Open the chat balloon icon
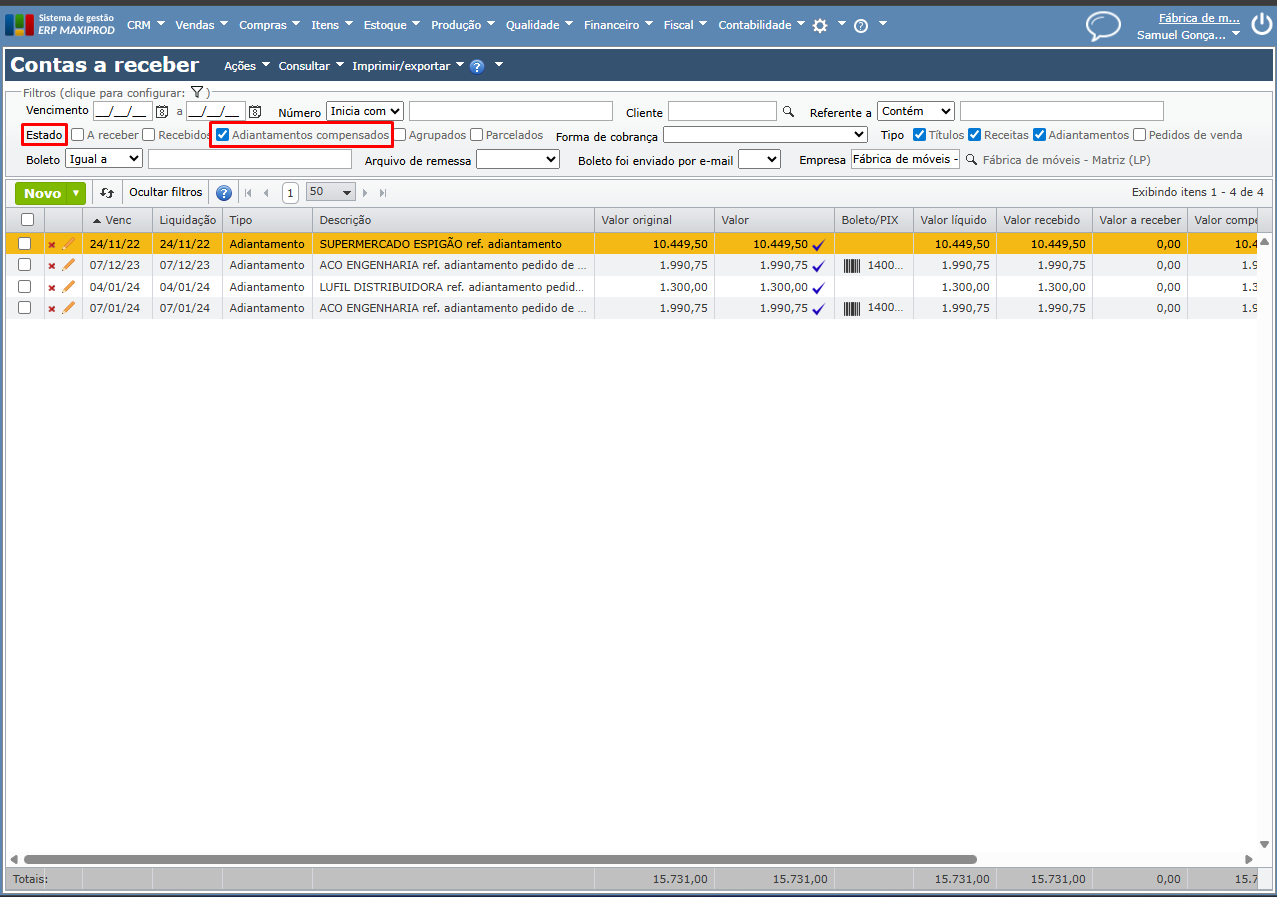This screenshot has height=897, width=1277. [1103, 26]
